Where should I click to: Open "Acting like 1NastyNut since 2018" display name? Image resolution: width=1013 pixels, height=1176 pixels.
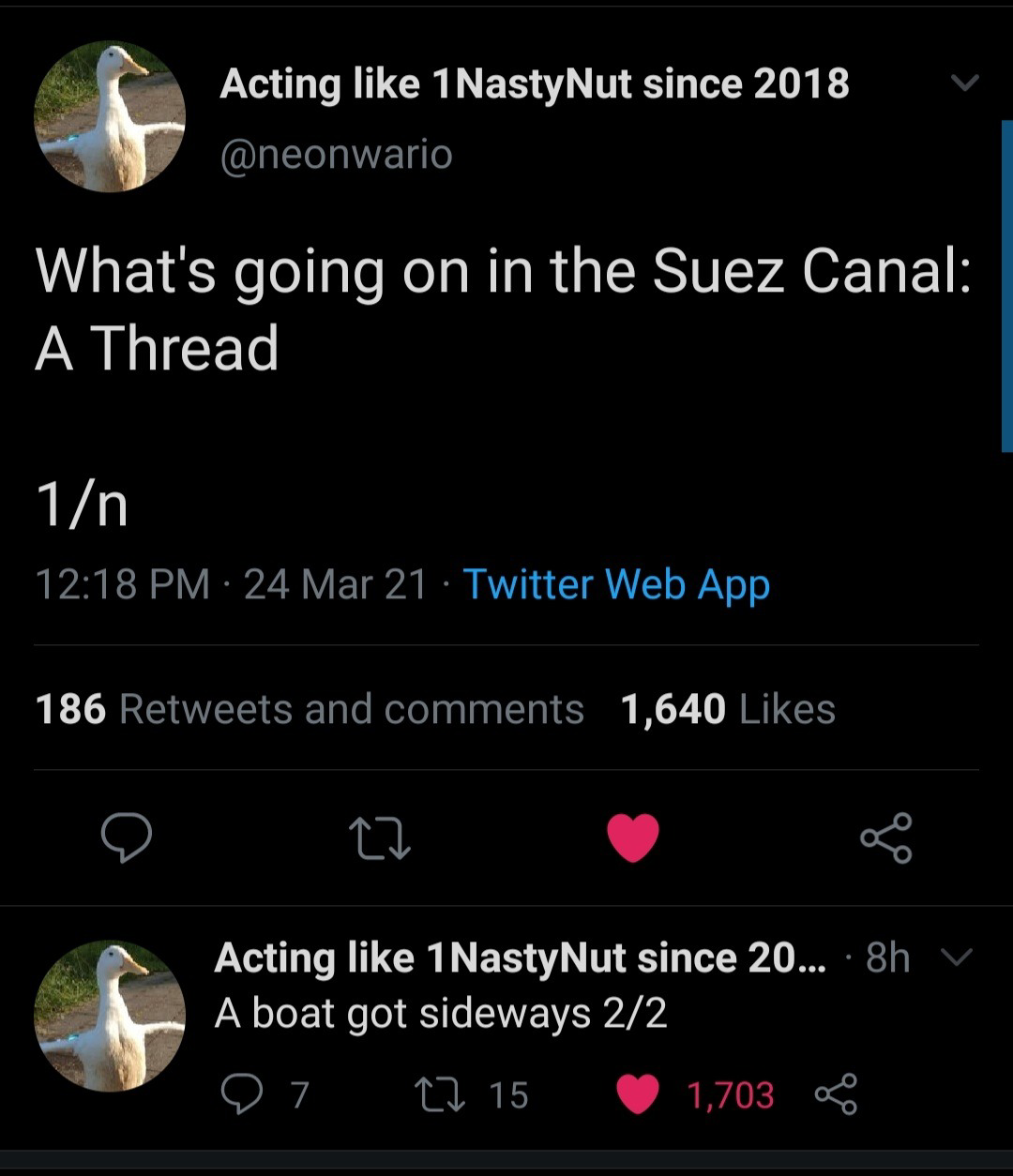tap(534, 84)
